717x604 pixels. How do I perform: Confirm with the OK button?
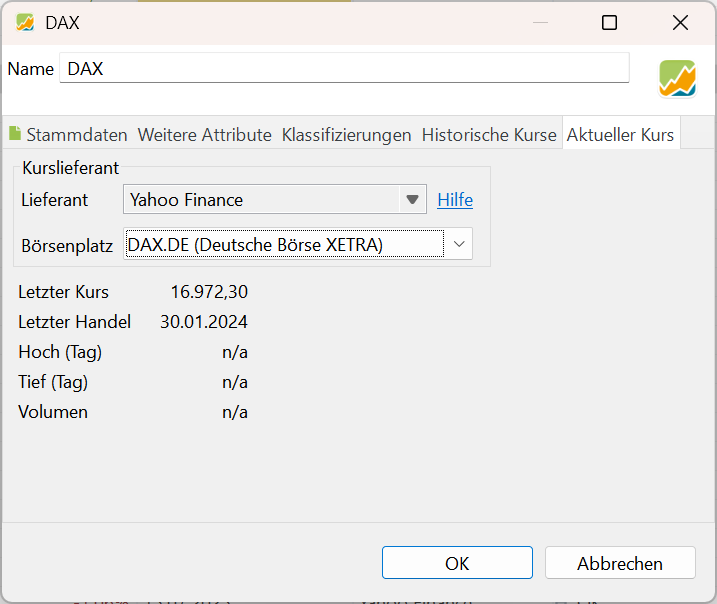pos(457,563)
